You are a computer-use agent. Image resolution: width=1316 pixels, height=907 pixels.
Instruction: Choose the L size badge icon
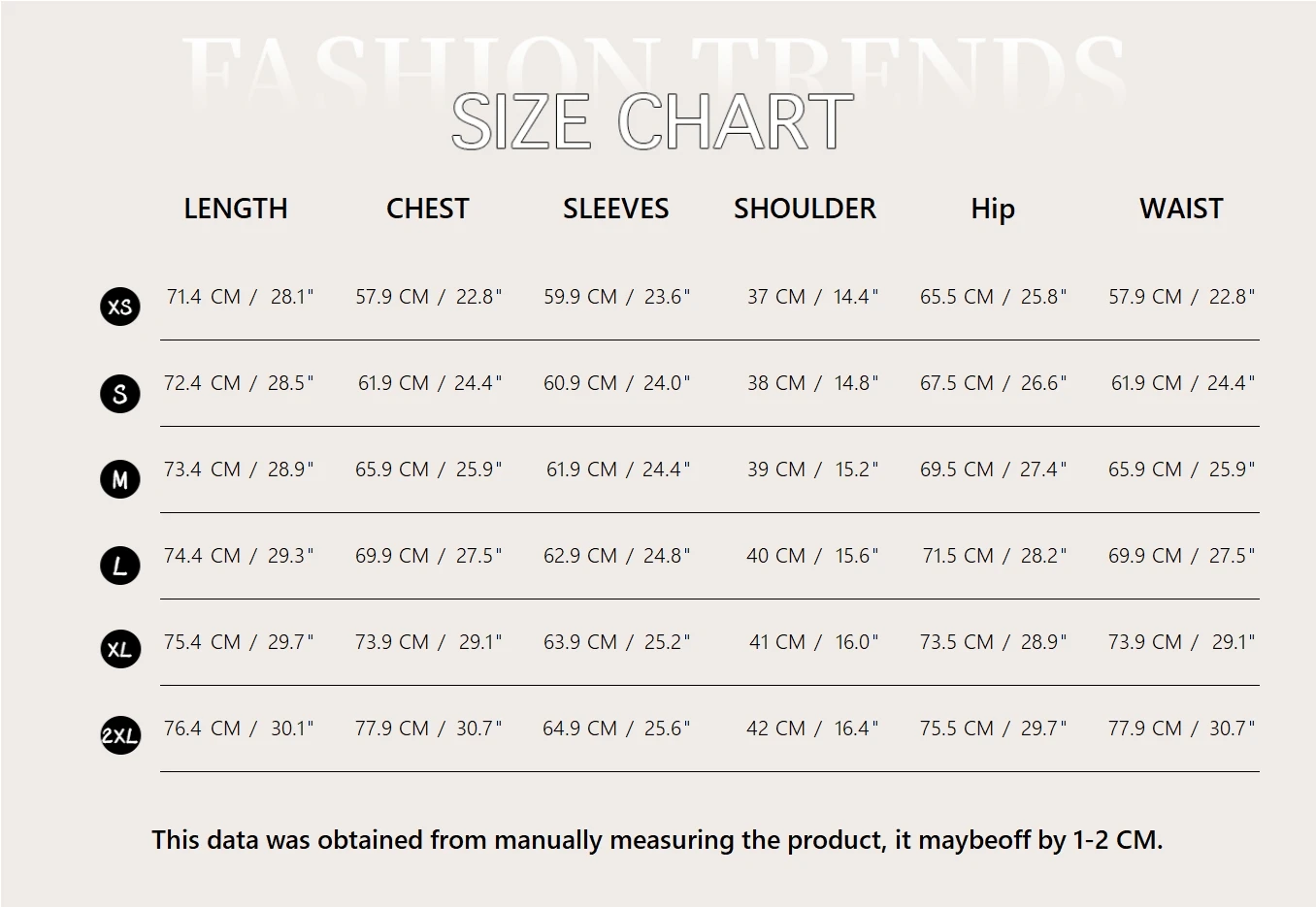120,566
